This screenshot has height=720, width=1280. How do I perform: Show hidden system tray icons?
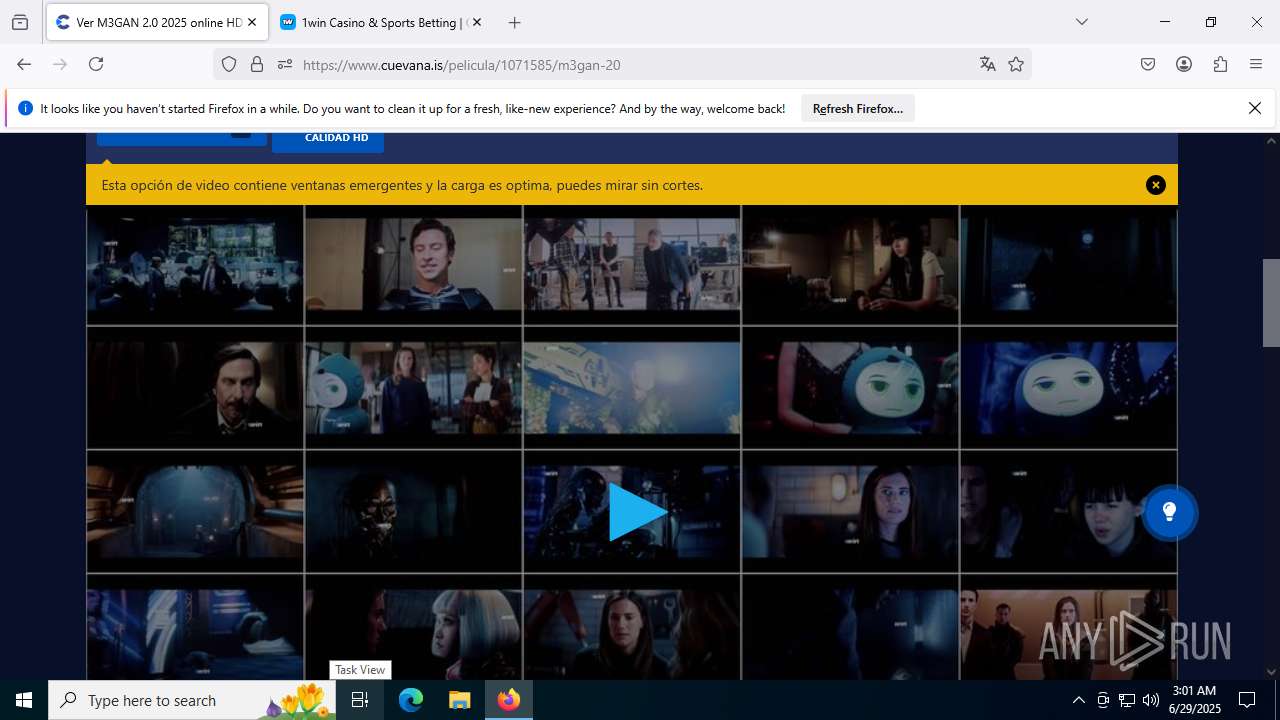(1078, 700)
